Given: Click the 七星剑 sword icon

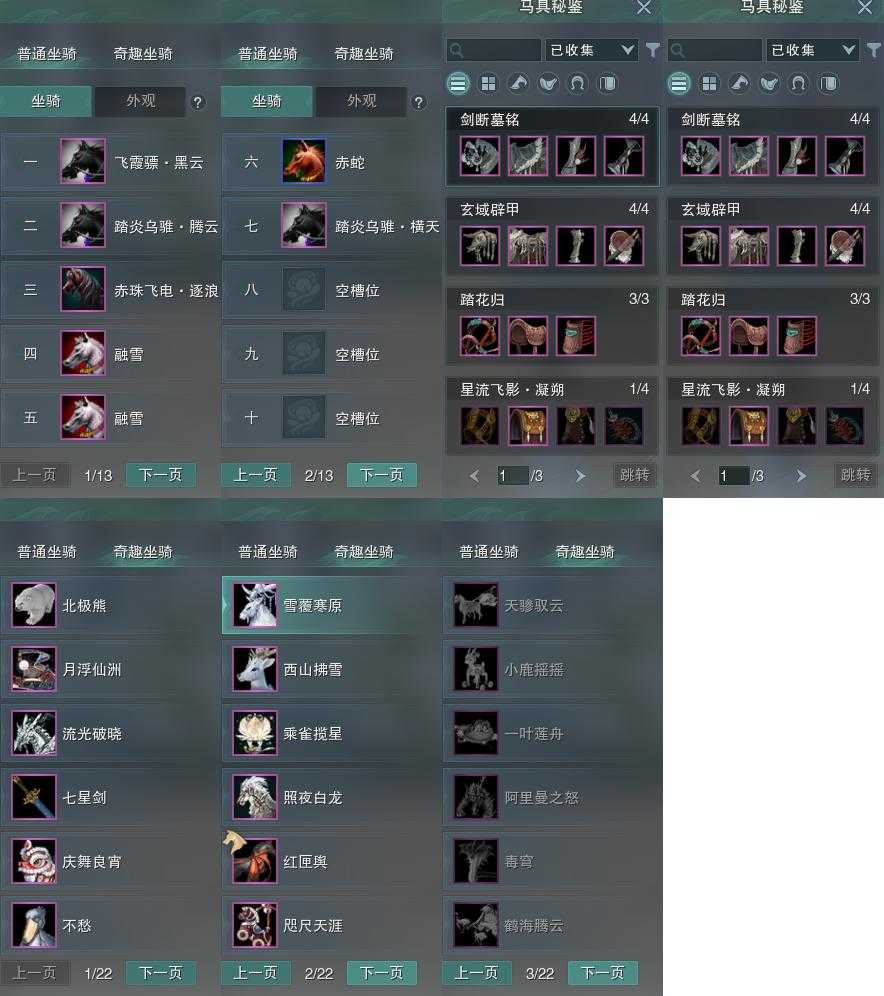Looking at the screenshot, I should (x=34, y=797).
